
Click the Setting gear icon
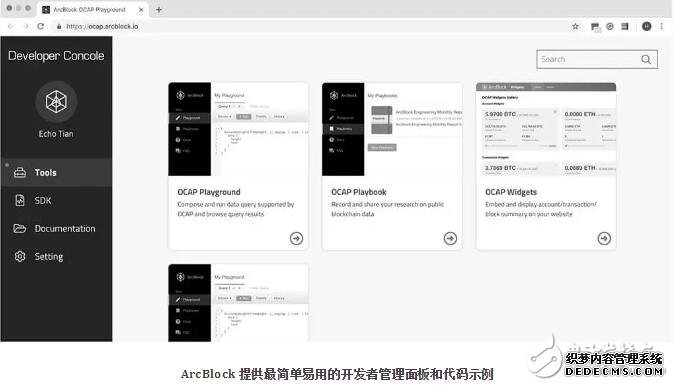coord(20,256)
